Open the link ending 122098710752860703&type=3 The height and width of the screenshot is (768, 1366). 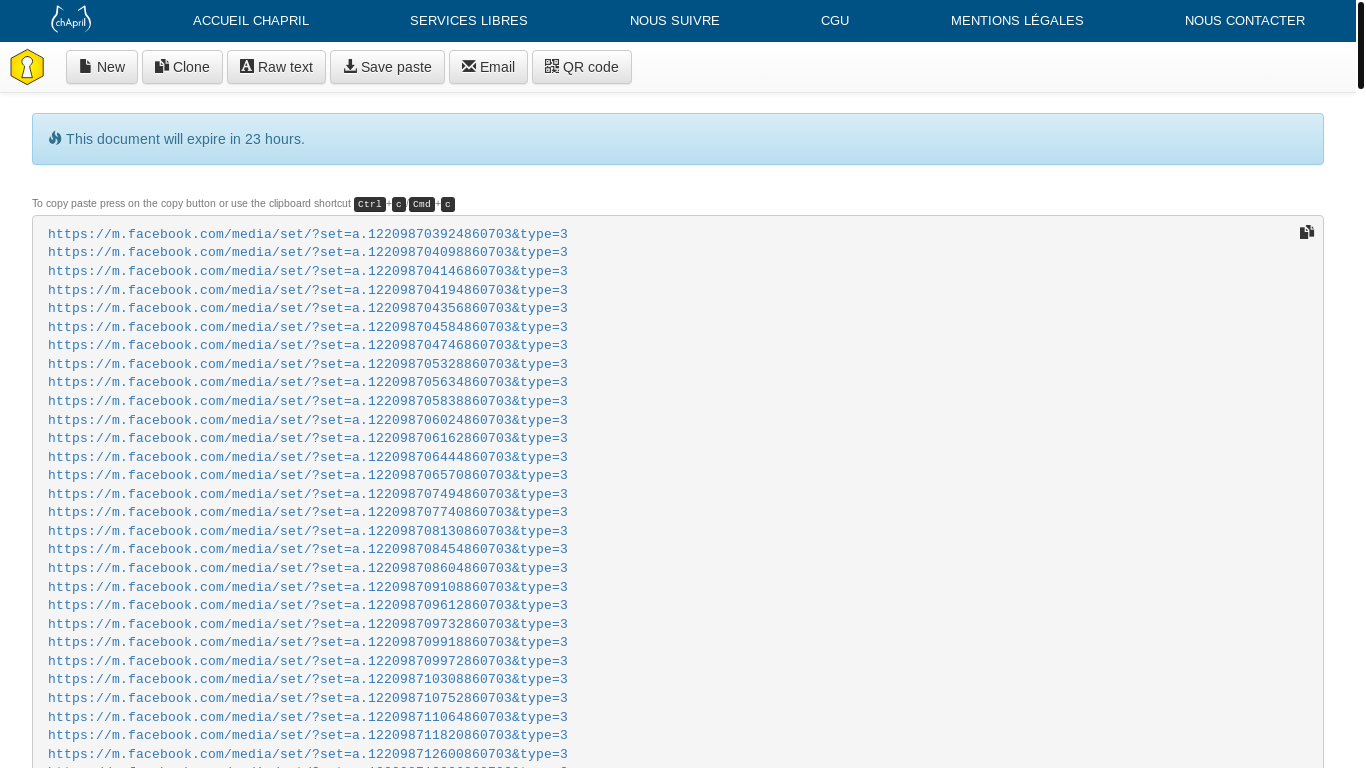[308, 698]
